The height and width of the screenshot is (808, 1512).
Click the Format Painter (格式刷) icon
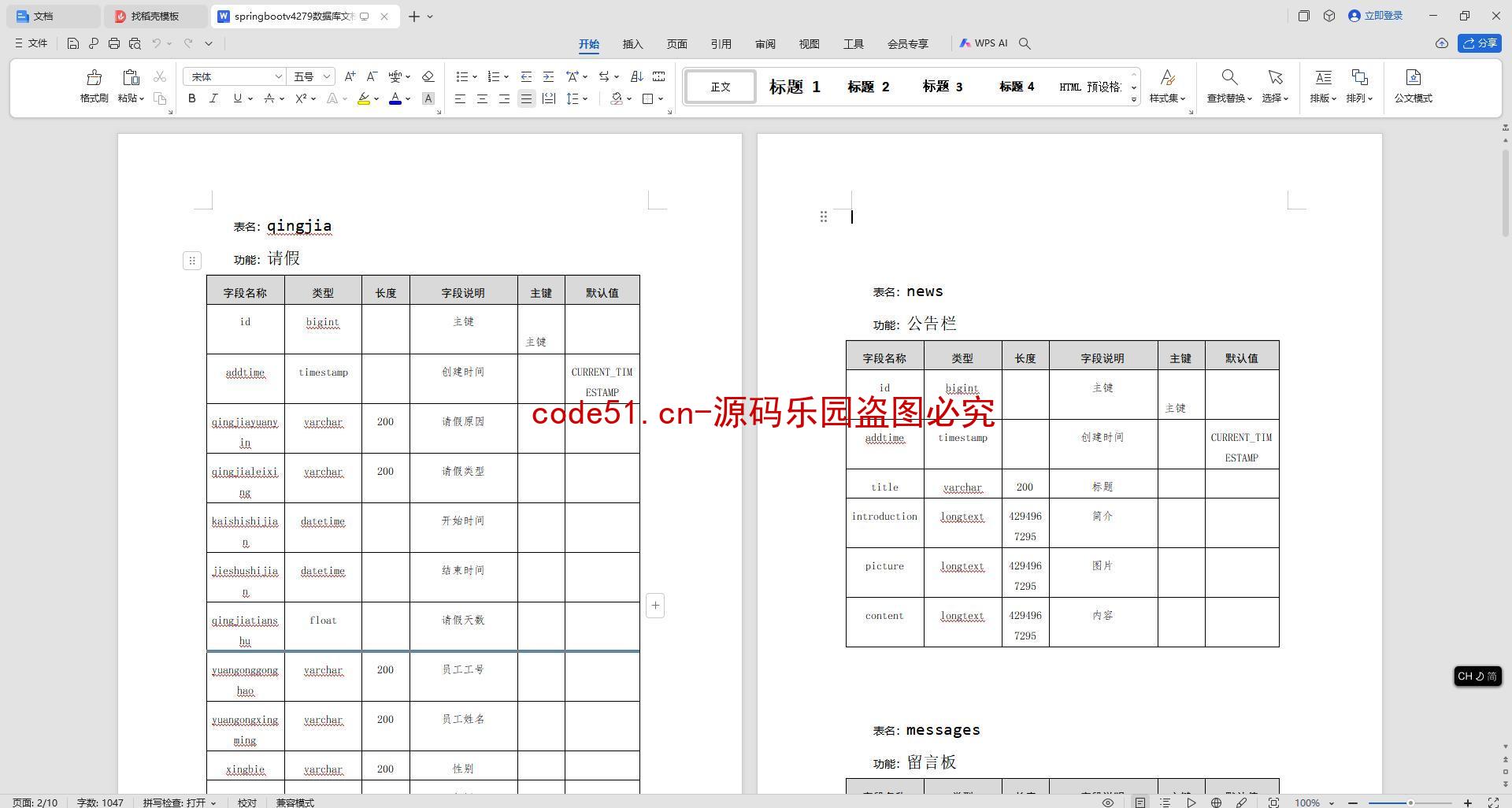pyautogui.click(x=94, y=77)
